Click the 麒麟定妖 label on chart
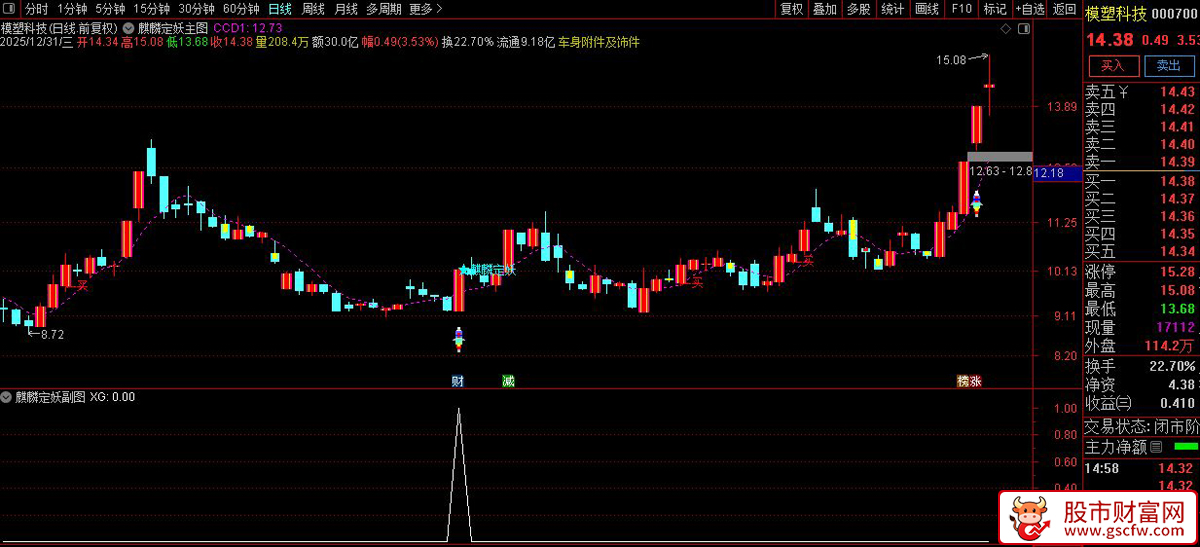Viewport: 1200px width, 547px height. coord(491,269)
